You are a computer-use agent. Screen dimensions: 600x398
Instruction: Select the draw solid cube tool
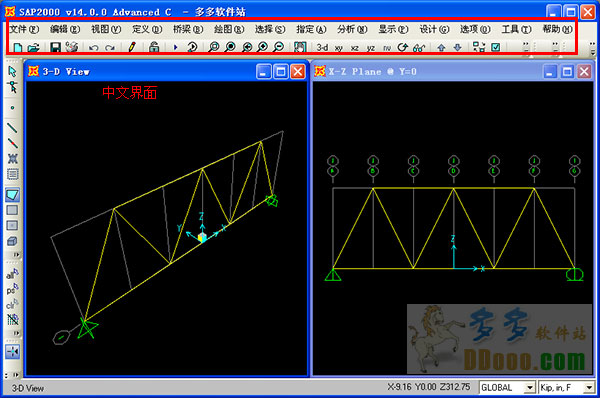tap(12, 241)
